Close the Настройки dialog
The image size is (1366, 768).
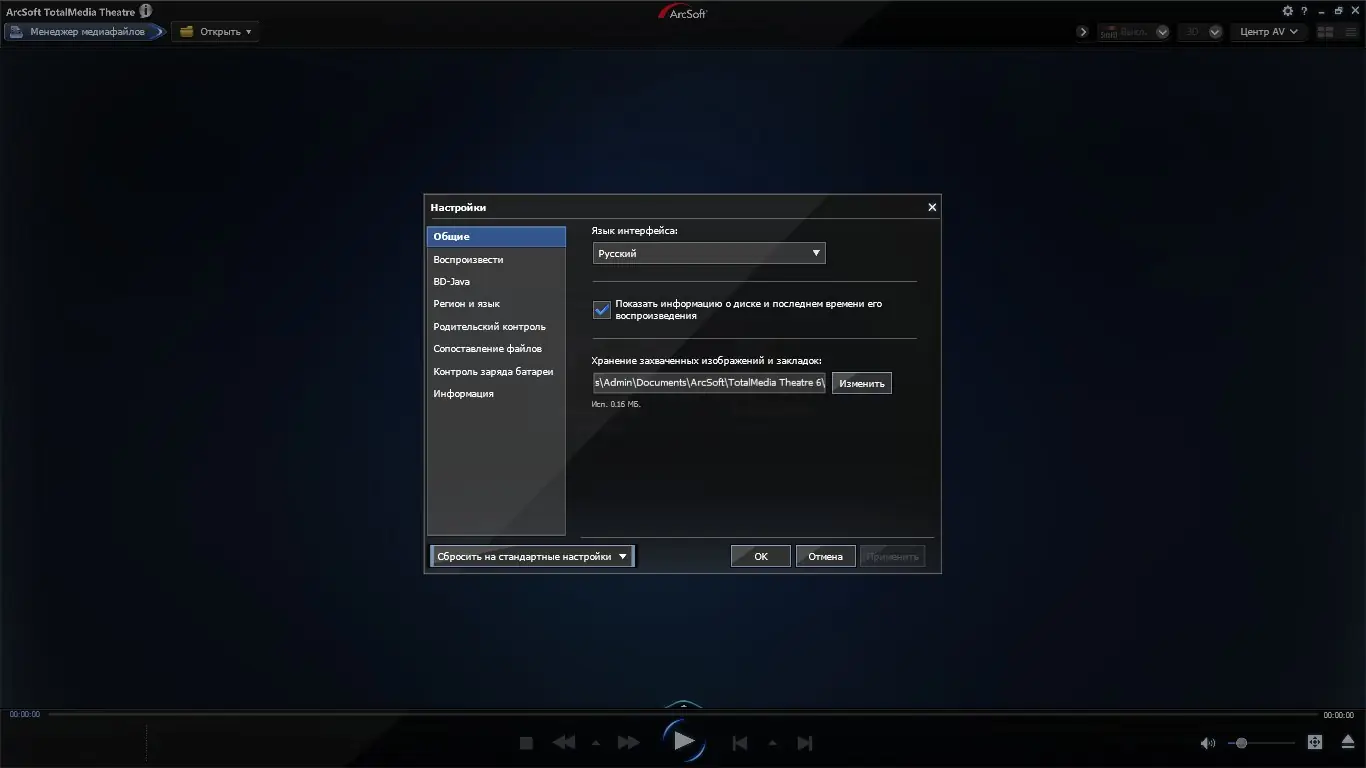tap(932, 207)
